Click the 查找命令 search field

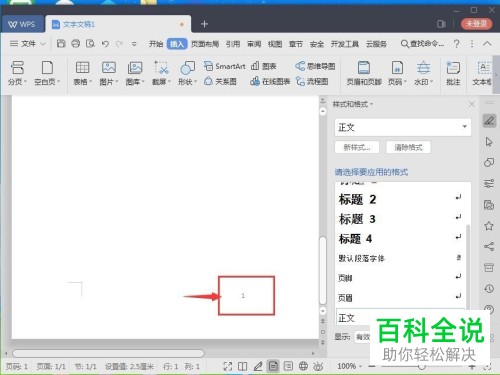coord(423,44)
